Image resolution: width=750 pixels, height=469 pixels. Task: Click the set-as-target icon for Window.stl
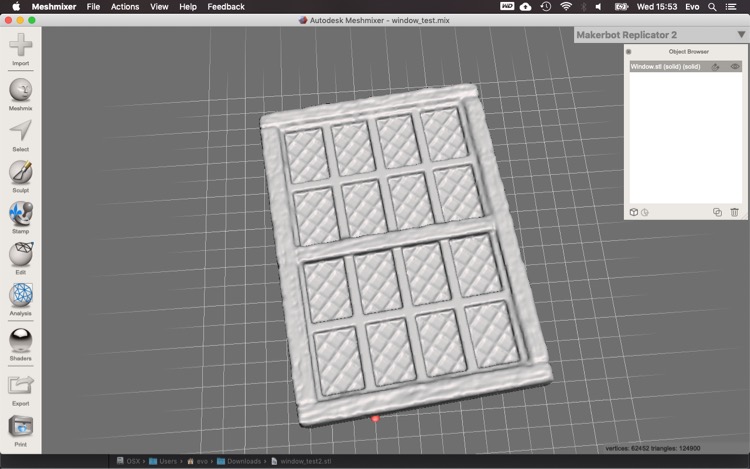point(716,66)
